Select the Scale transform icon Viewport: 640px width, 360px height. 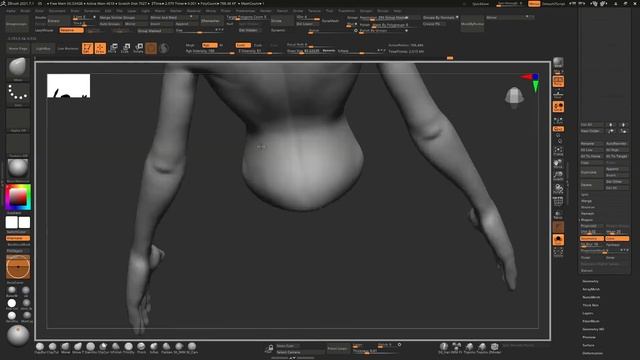click(x=126, y=48)
